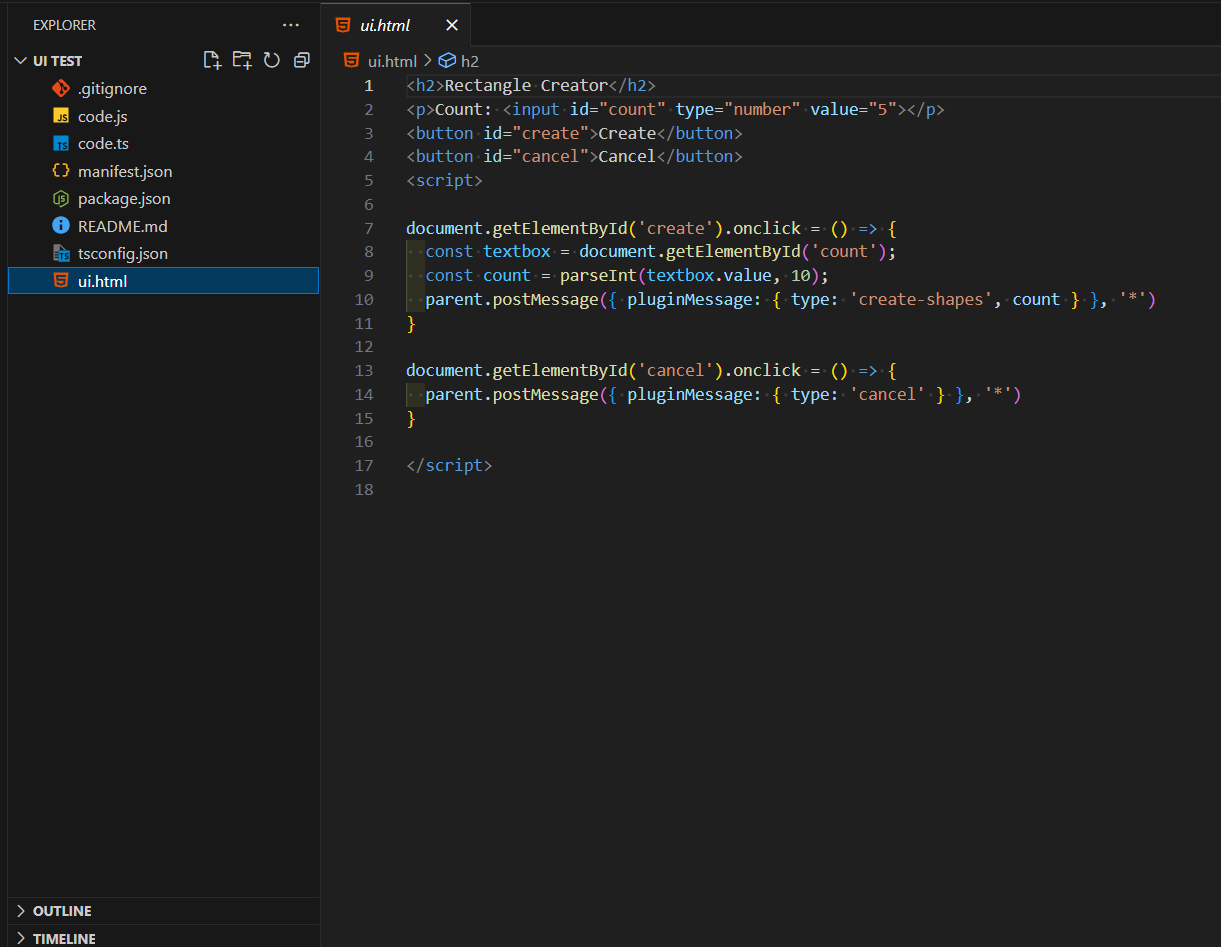Expand the Outline panel
Screen dimensions: 1221x947
tap(61, 911)
